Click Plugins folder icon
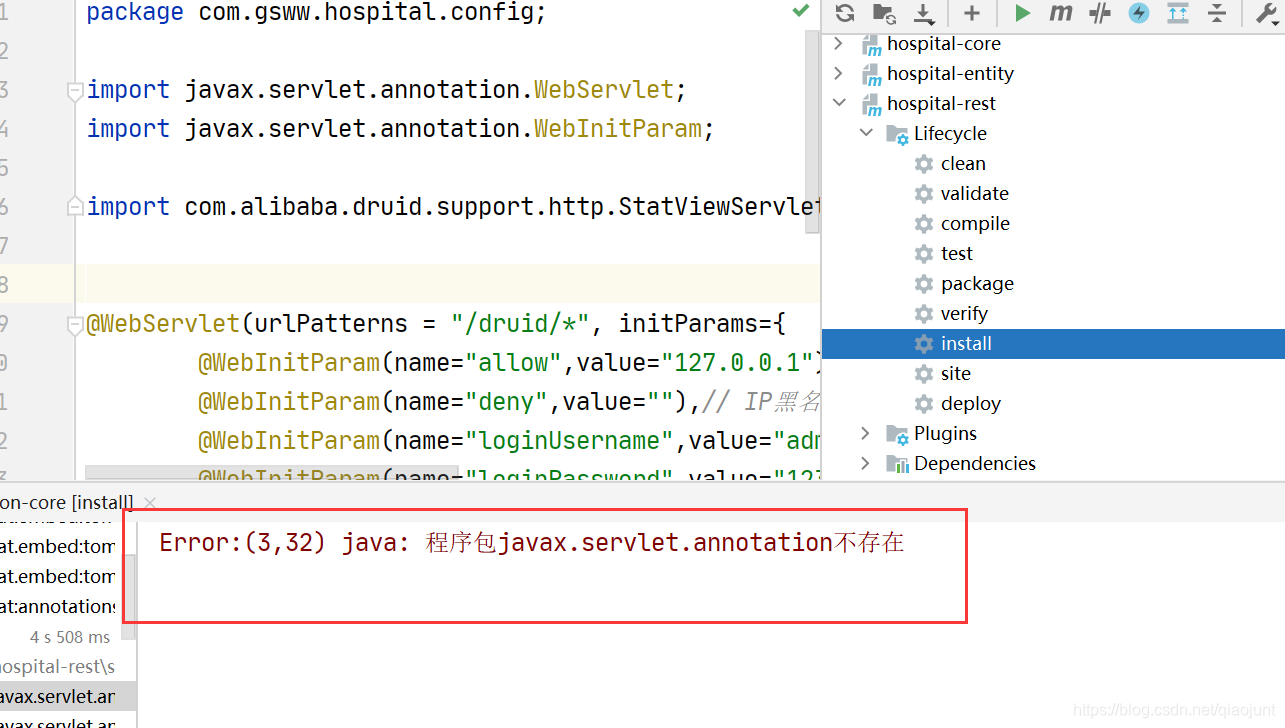This screenshot has width=1285, height=728. point(897,433)
